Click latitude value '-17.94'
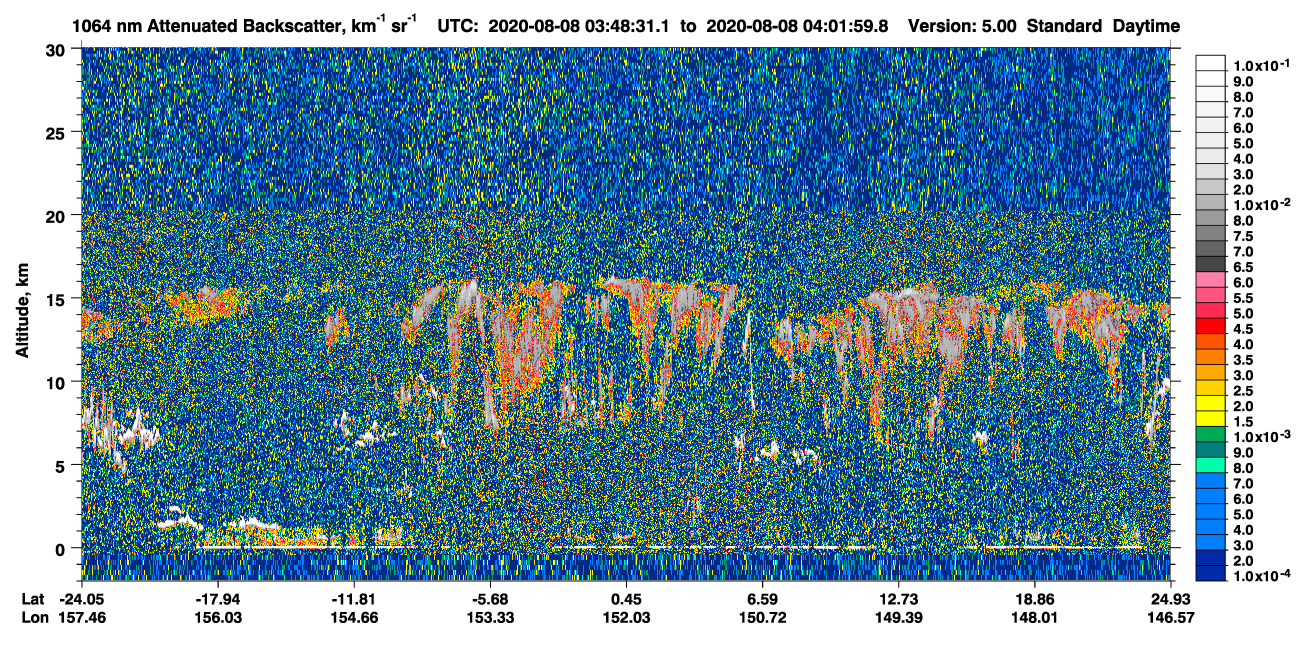 [x=220, y=599]
